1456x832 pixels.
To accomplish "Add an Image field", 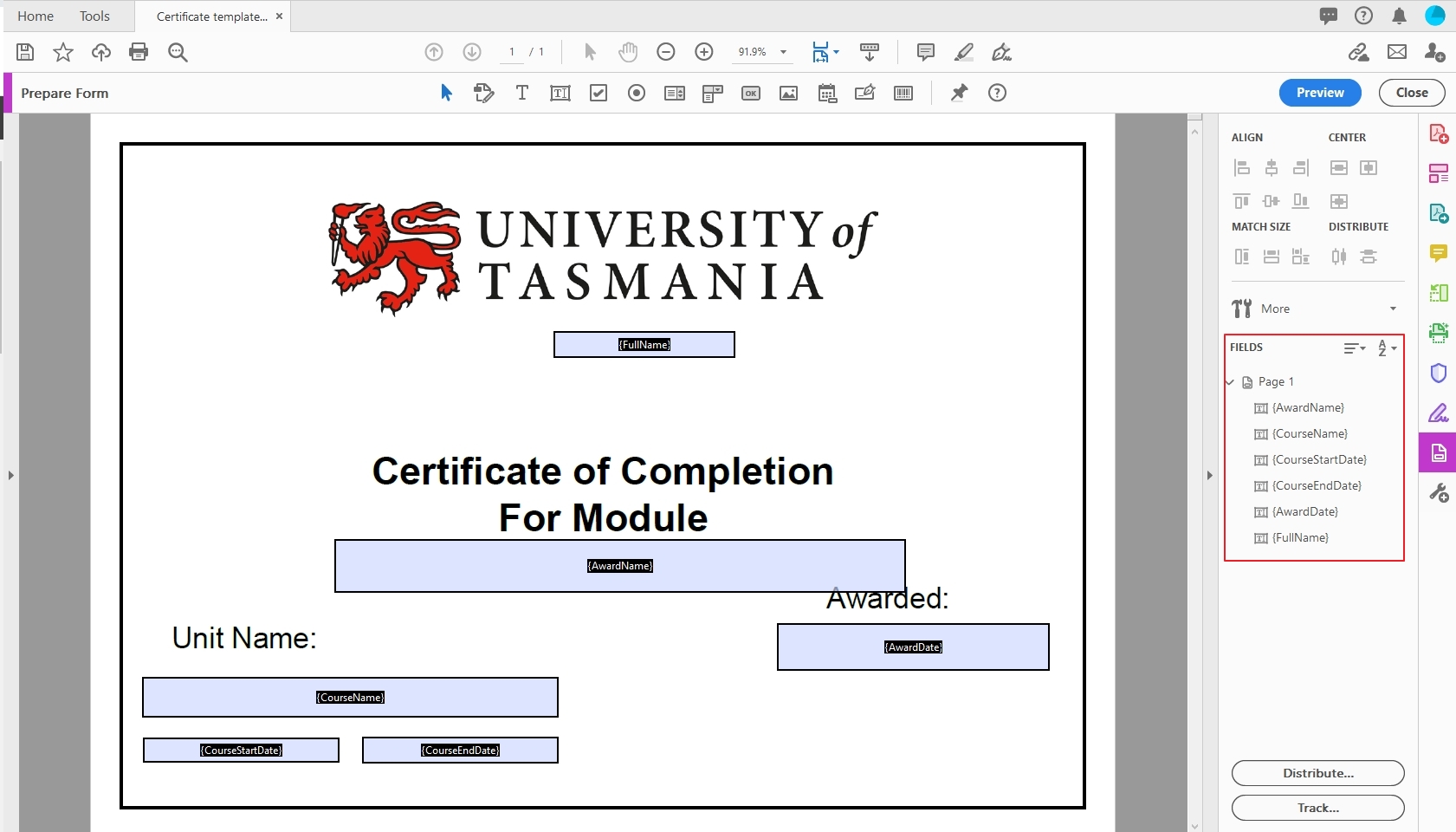I will tap(789, 93).
